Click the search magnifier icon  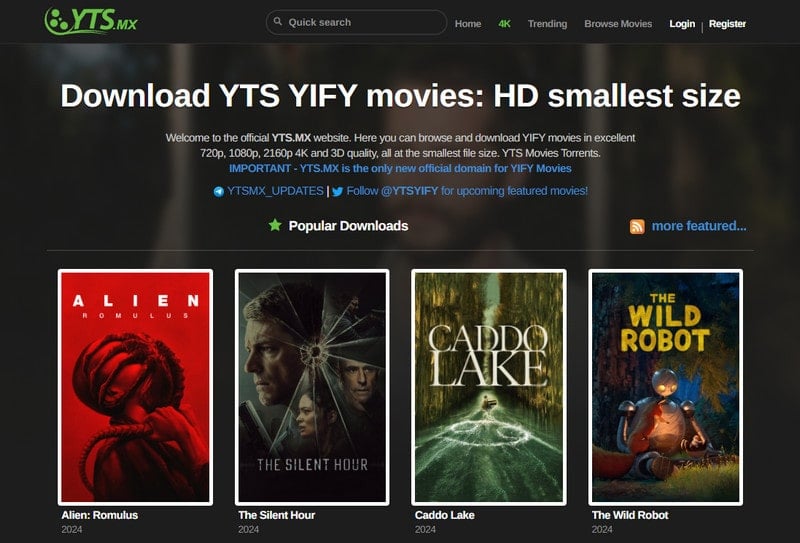click(x=278, y=21)
